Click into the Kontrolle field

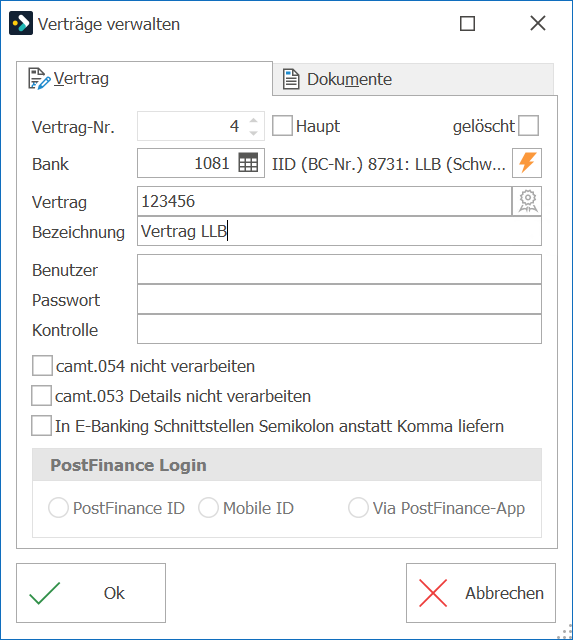pos(339,329)
